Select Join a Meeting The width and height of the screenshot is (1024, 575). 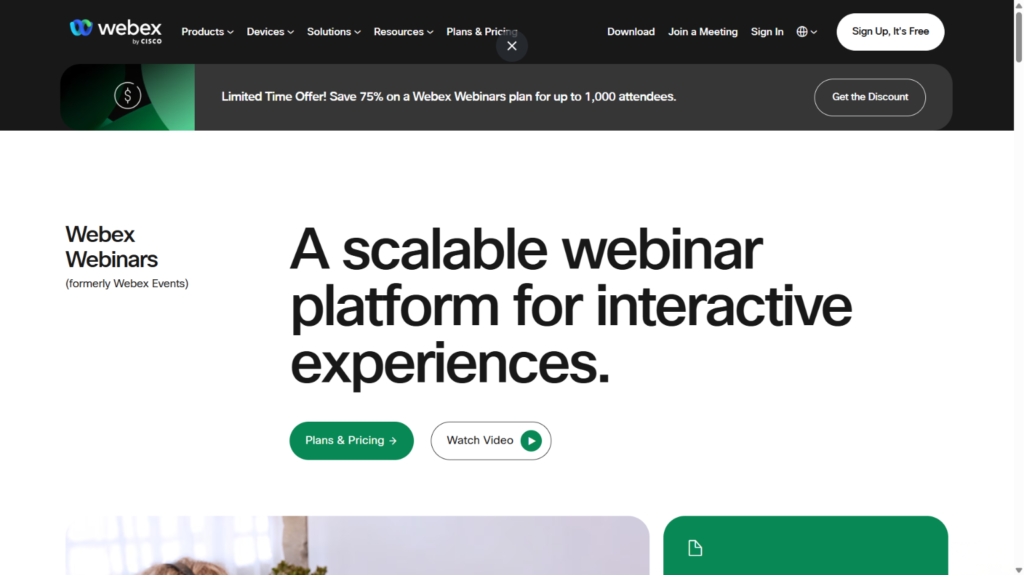pos(703,31)
